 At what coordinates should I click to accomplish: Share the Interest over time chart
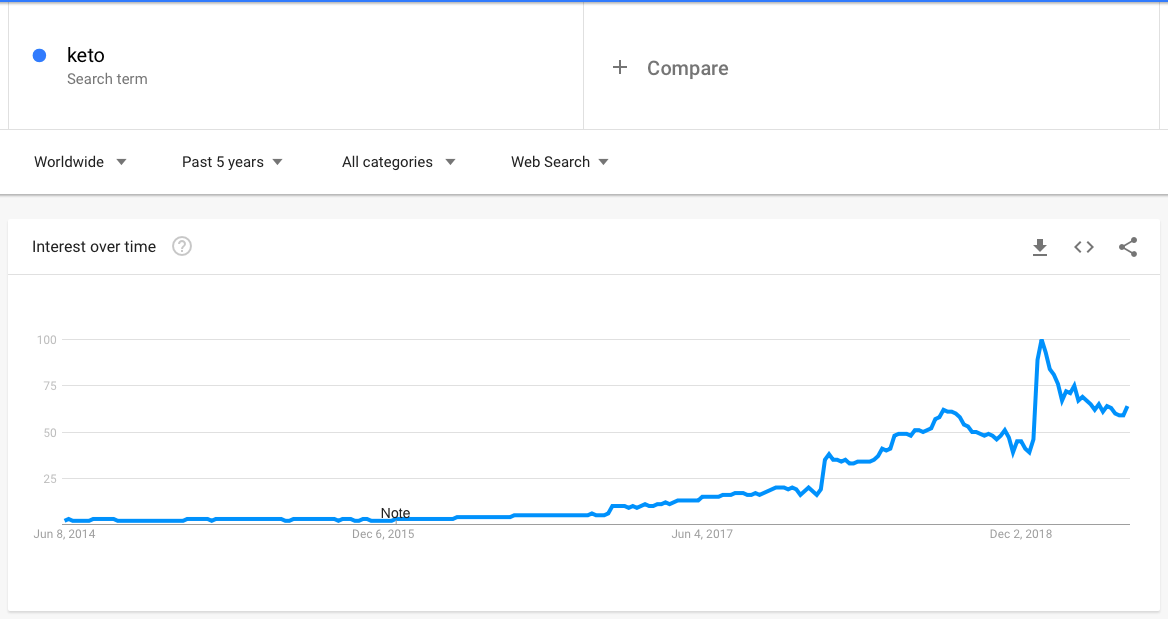(x=1128, y=247)
